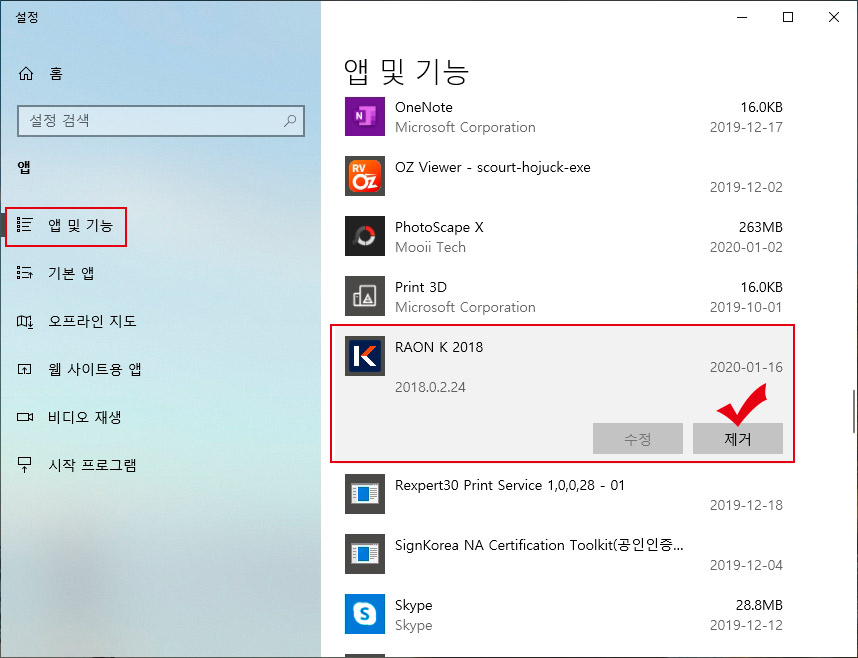Select the PhotoScape X entry name

(439, 227)
